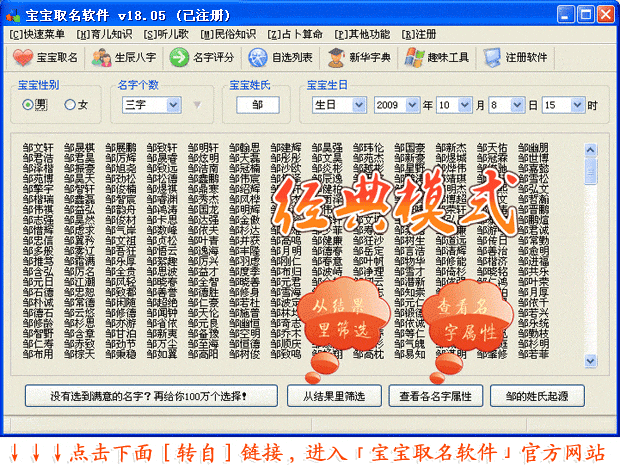Select the 男 gender radio button
Screen dimensions: 620x471
click(27, 105)
